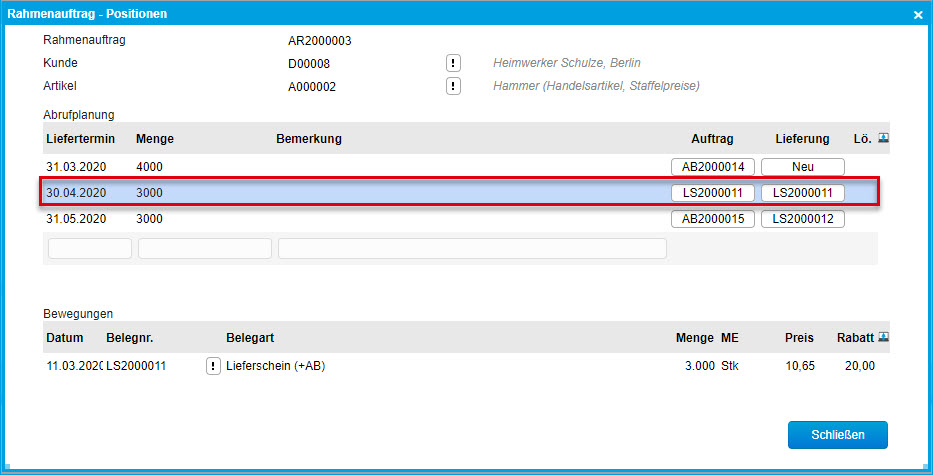Open order AB2000015 button

[713, 219]
